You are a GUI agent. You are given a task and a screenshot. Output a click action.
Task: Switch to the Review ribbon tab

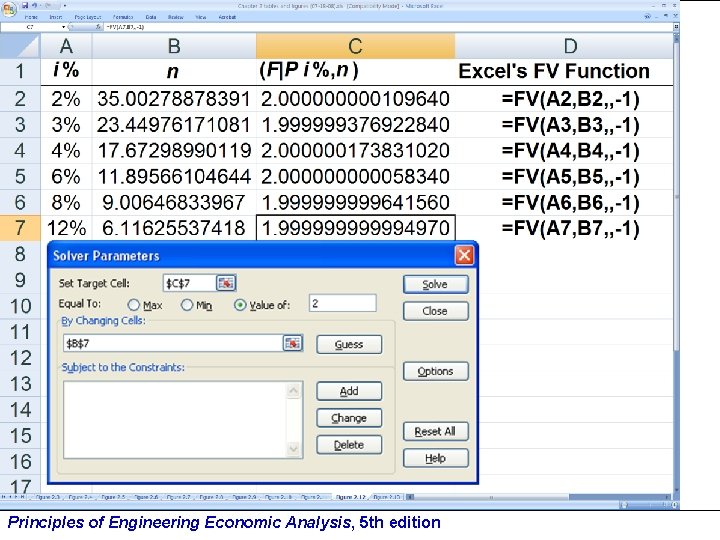point(175,17)
